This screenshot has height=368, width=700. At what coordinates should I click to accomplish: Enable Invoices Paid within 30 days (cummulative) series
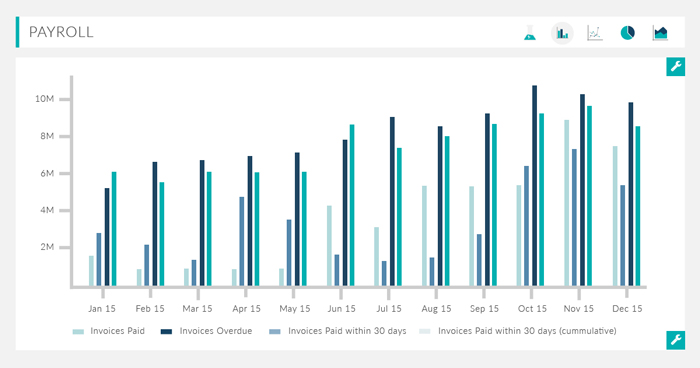pos(518,331)
